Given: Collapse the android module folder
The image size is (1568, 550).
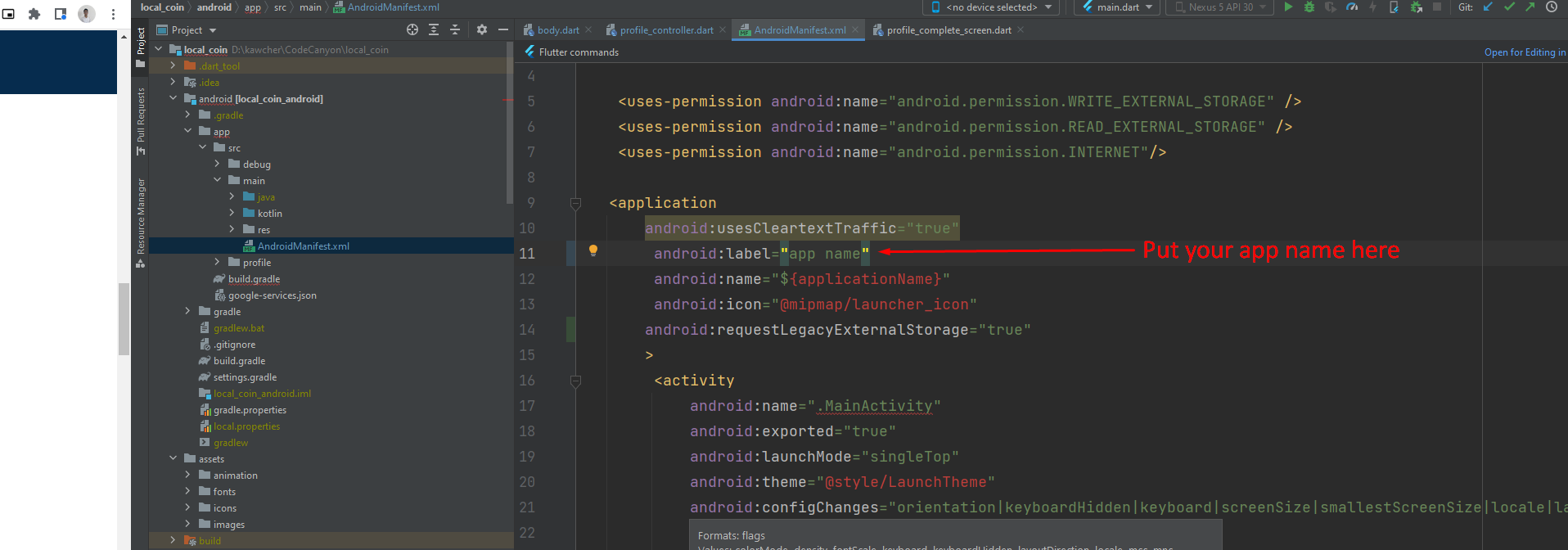Looking at the screenshot, I should coord(173,98).
